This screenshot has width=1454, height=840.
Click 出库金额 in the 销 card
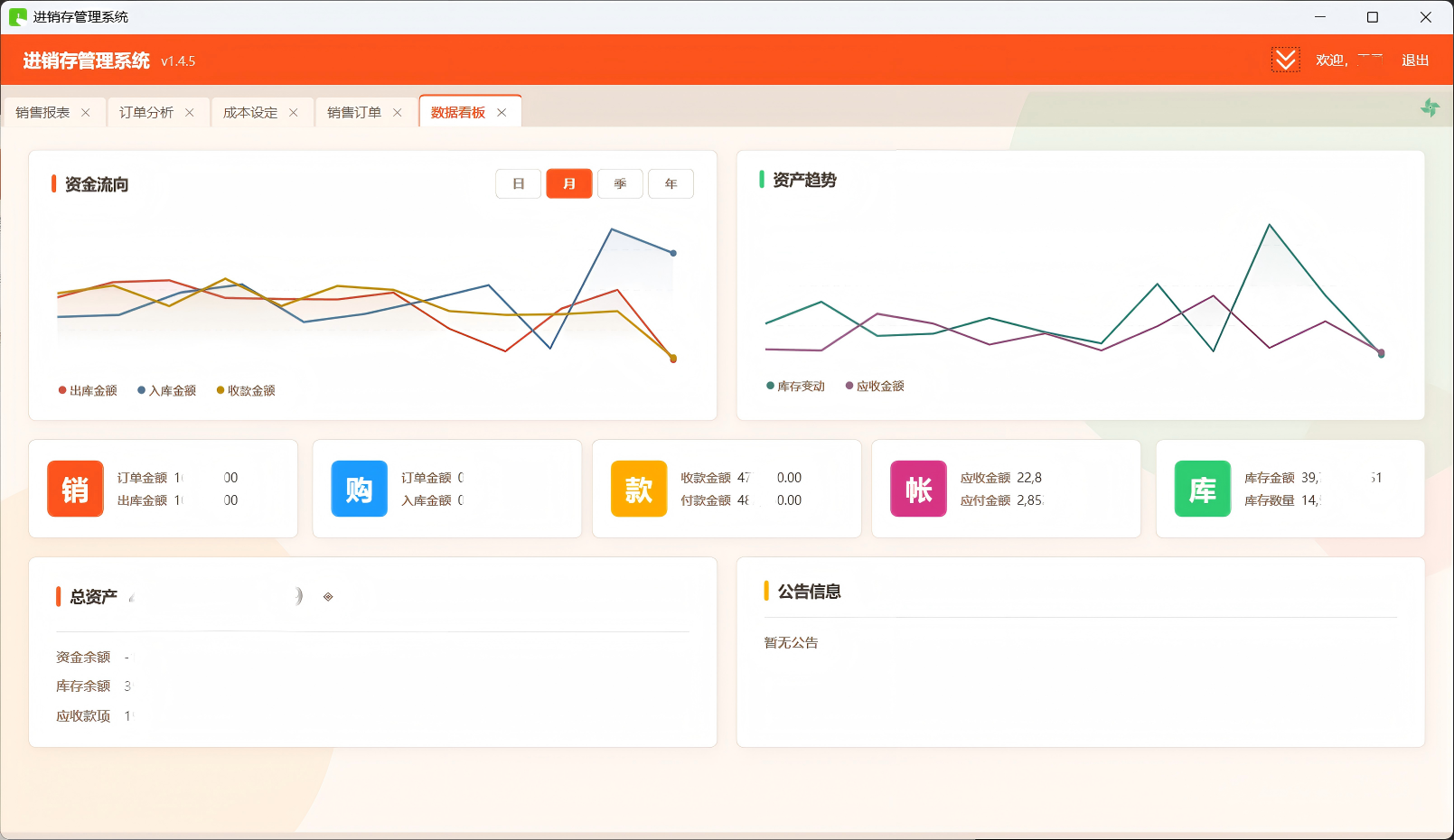(143, 500)
